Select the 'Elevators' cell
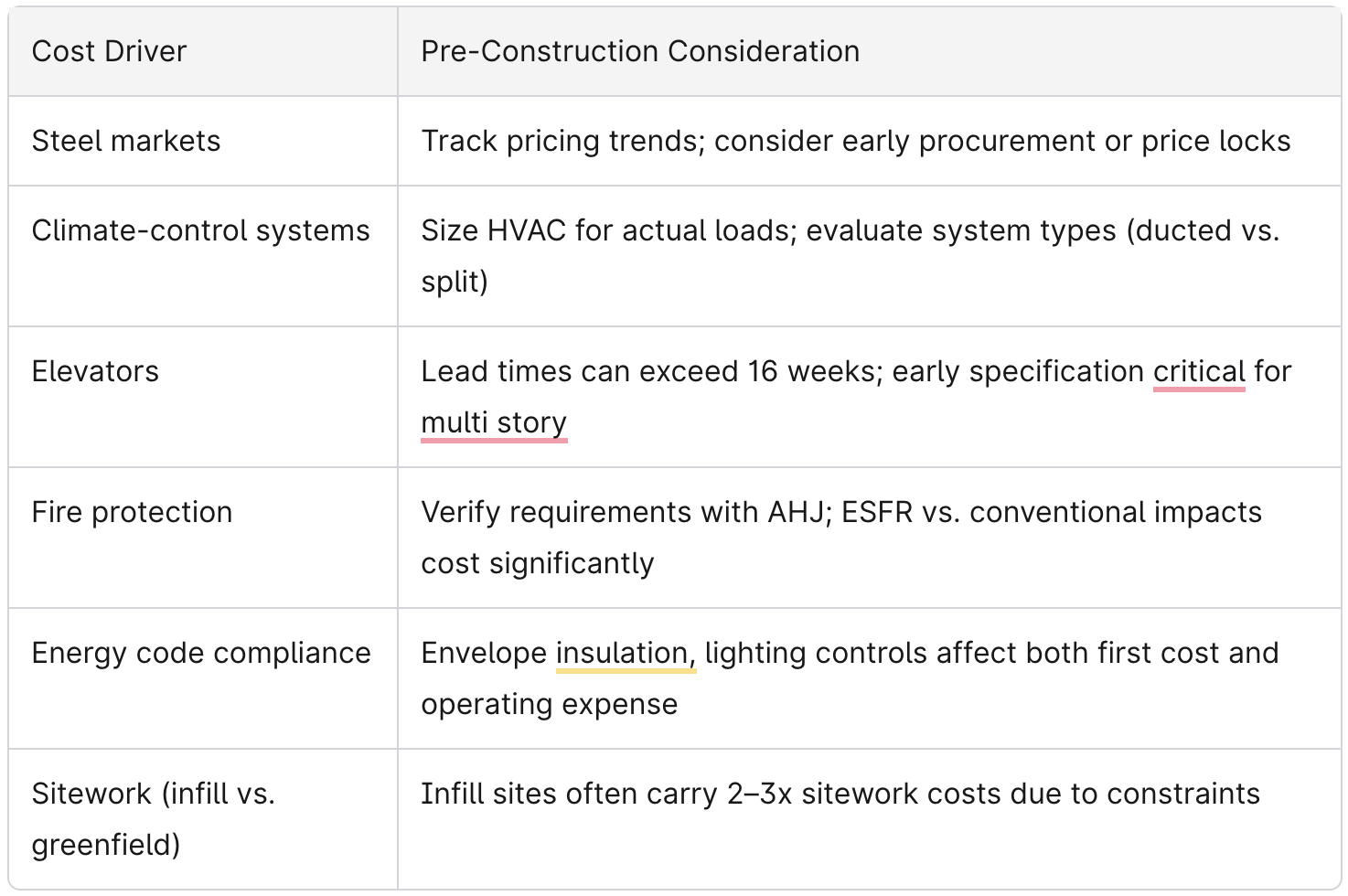The width and height of the screenshot is (1348, 896). (x=95, y=372)
